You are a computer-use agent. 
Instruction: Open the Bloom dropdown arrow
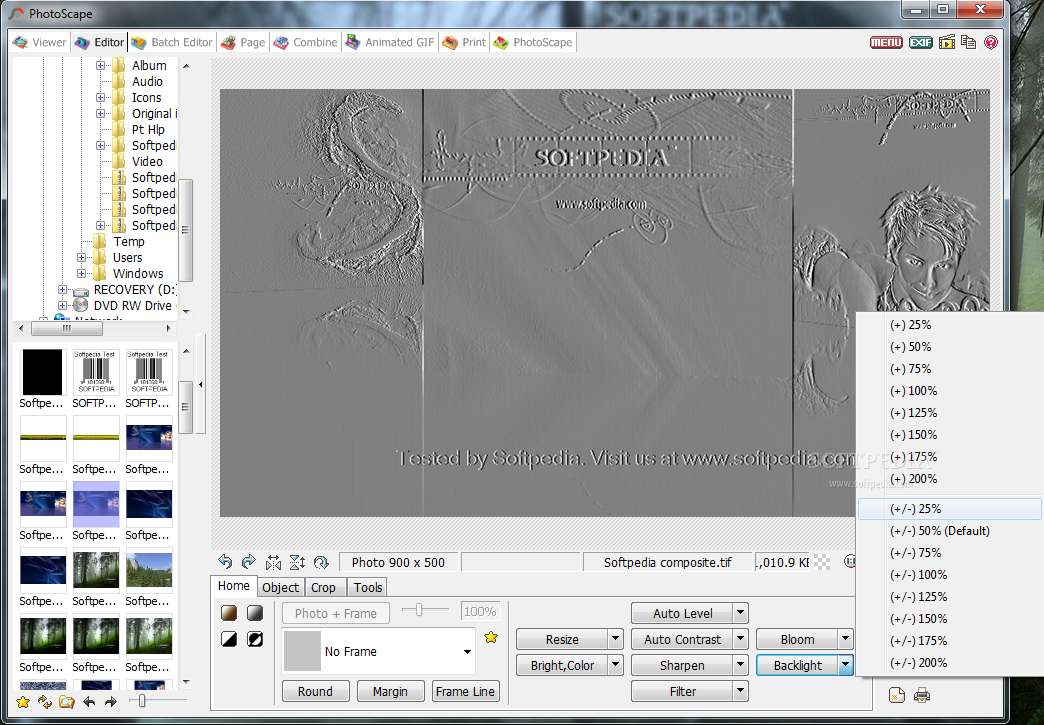(845, 639)
